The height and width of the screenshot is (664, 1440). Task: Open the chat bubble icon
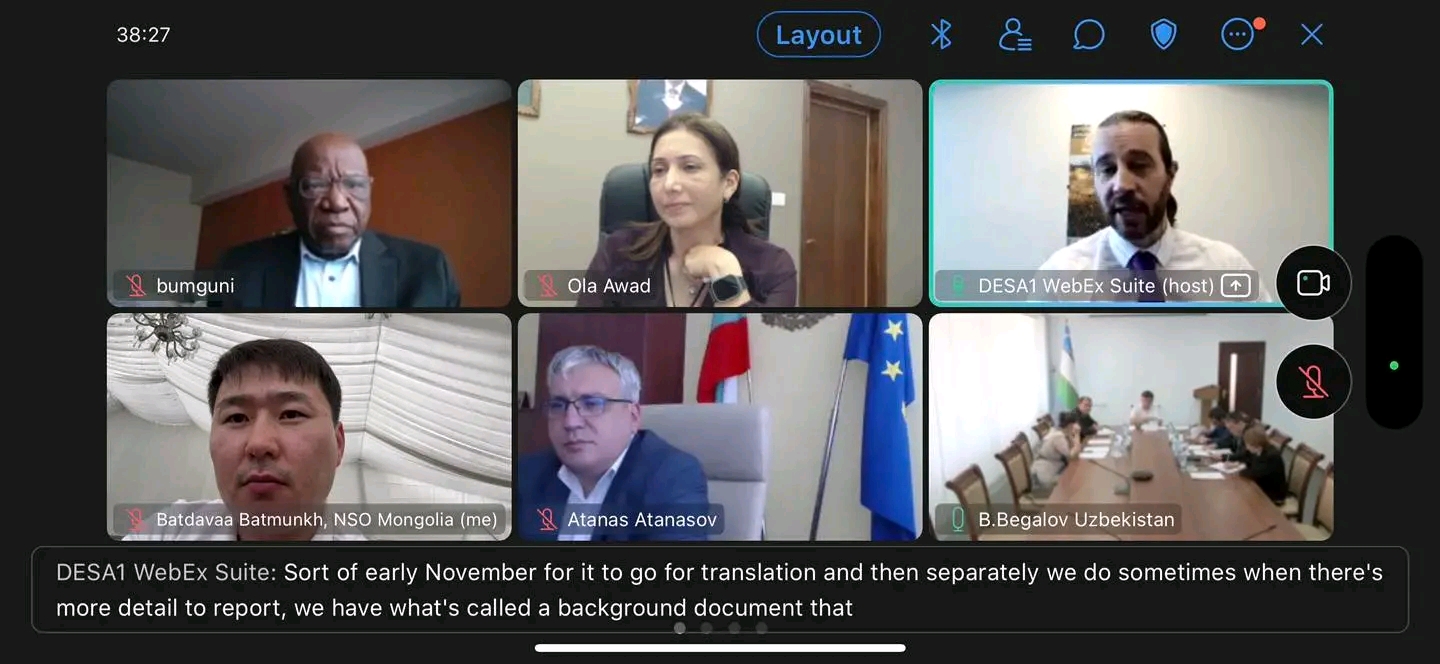tap(1089, 35)
